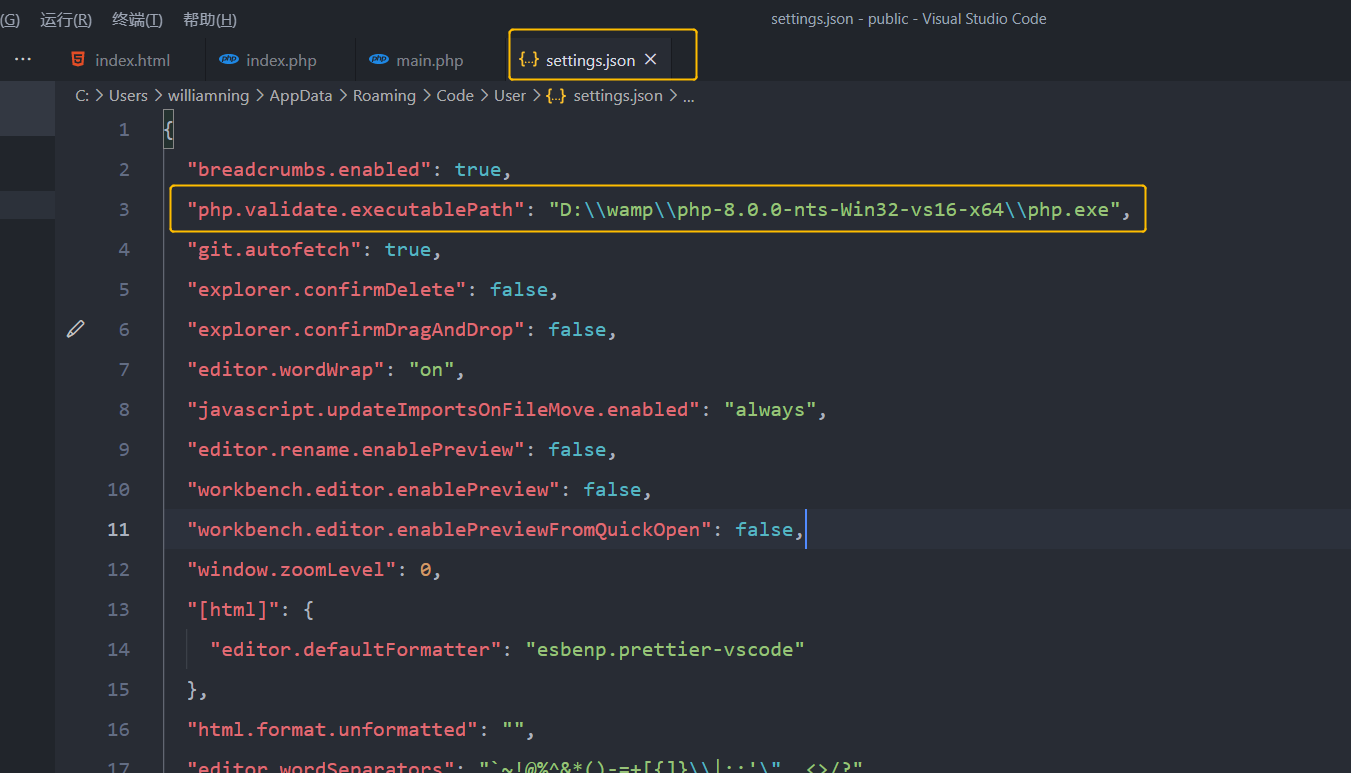Click the pencil edit icon beside line 6

[x=75, y=328]
